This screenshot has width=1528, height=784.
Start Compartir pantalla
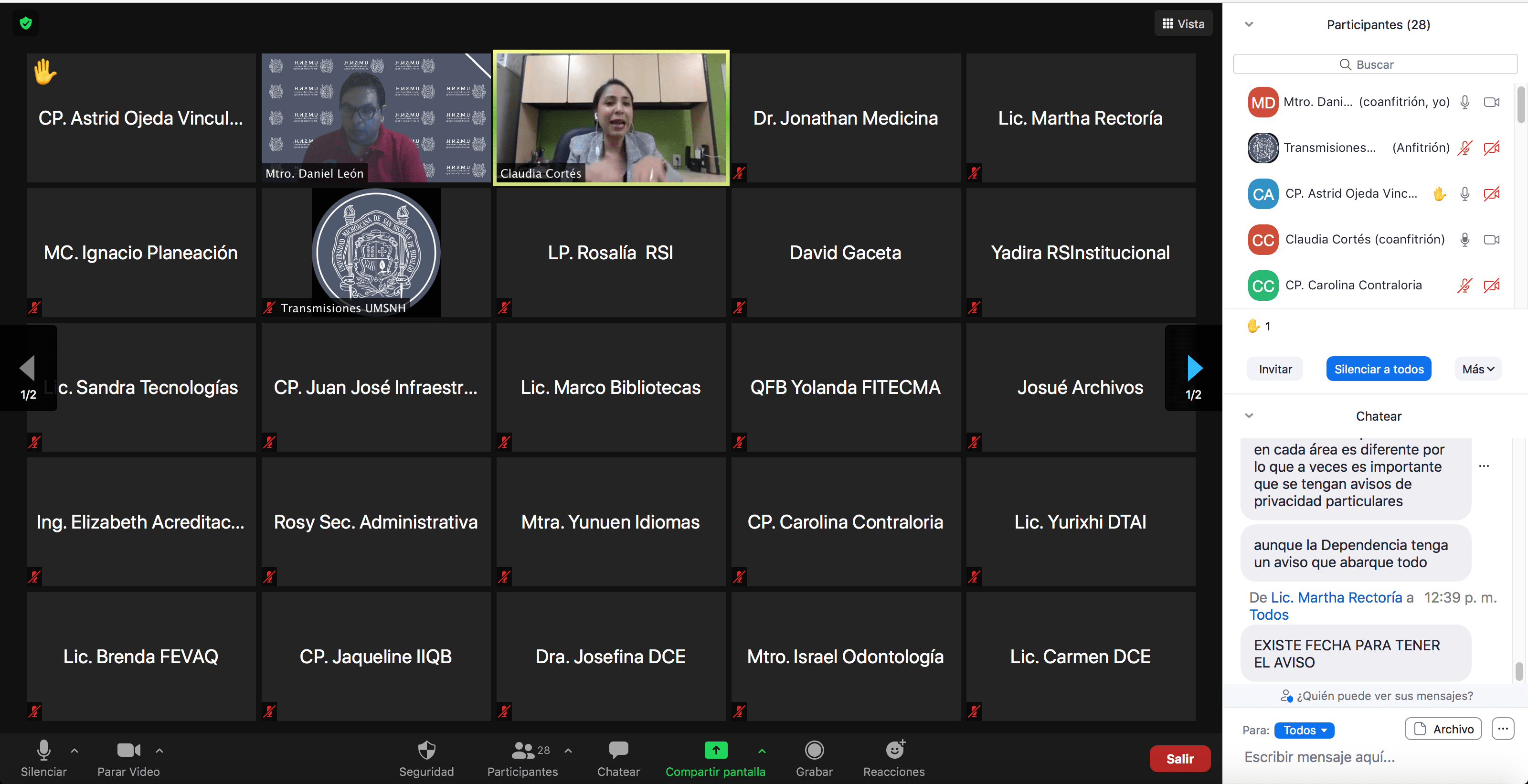tap(715, 758)
